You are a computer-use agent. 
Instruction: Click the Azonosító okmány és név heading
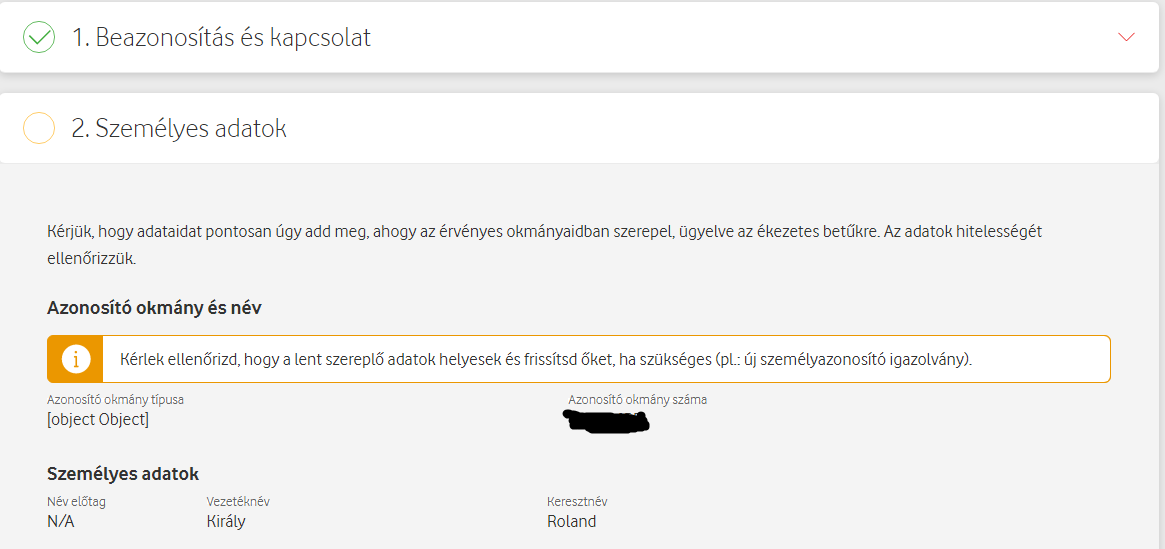(x=154, y=308)
